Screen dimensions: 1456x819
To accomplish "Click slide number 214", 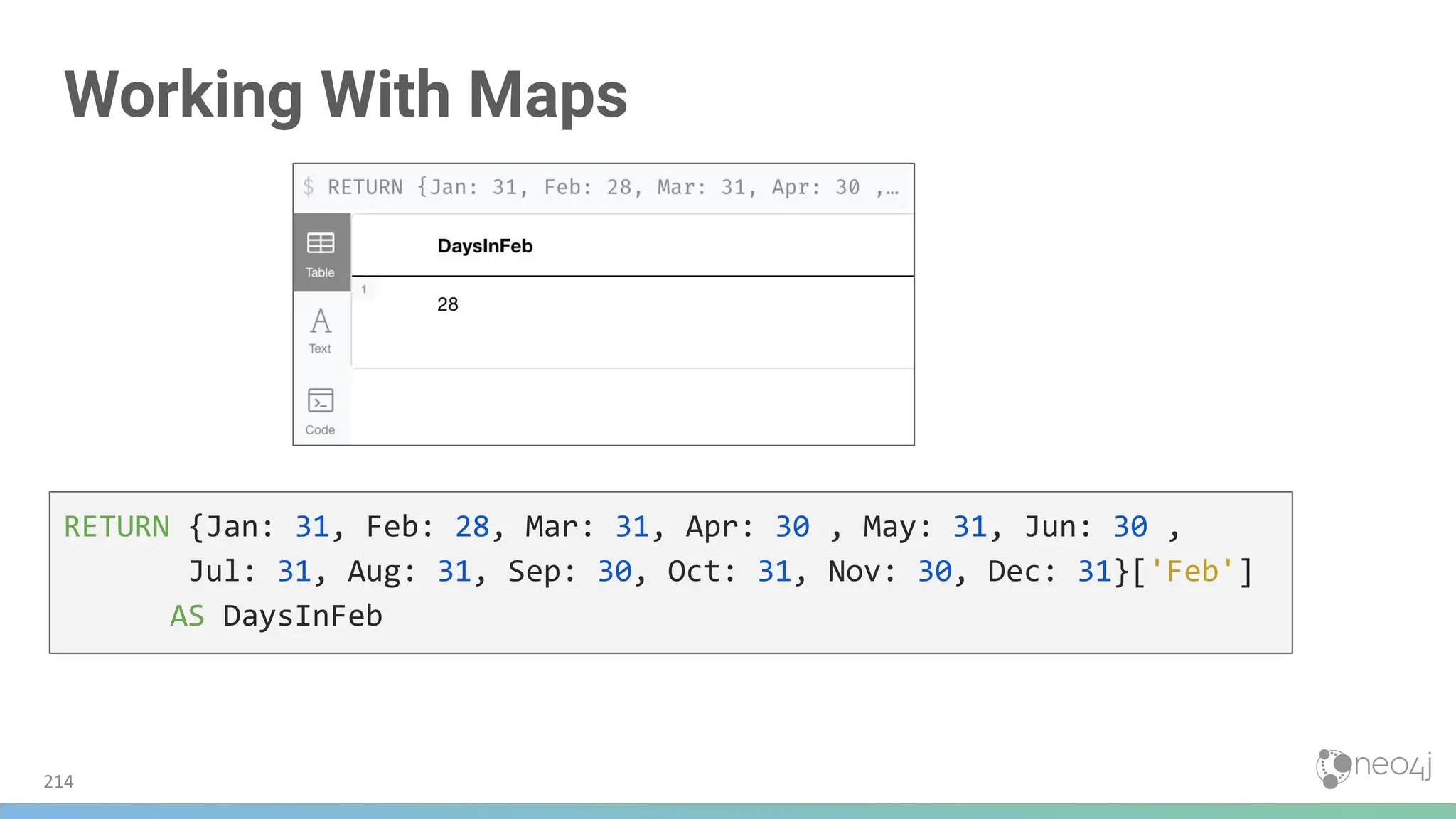I will coord(58,781).
